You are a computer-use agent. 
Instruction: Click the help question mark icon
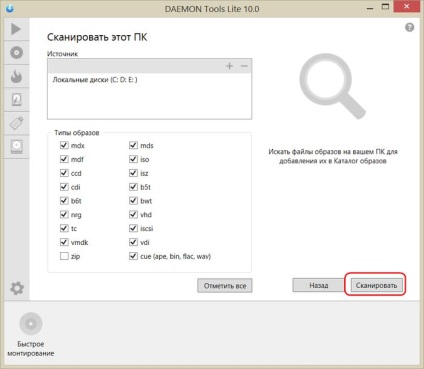coord(410,27)
